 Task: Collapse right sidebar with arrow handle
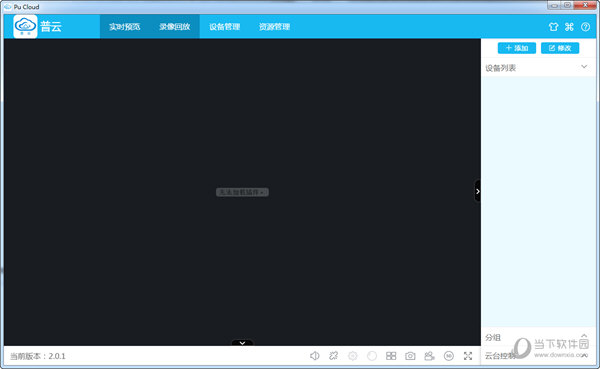477,191
